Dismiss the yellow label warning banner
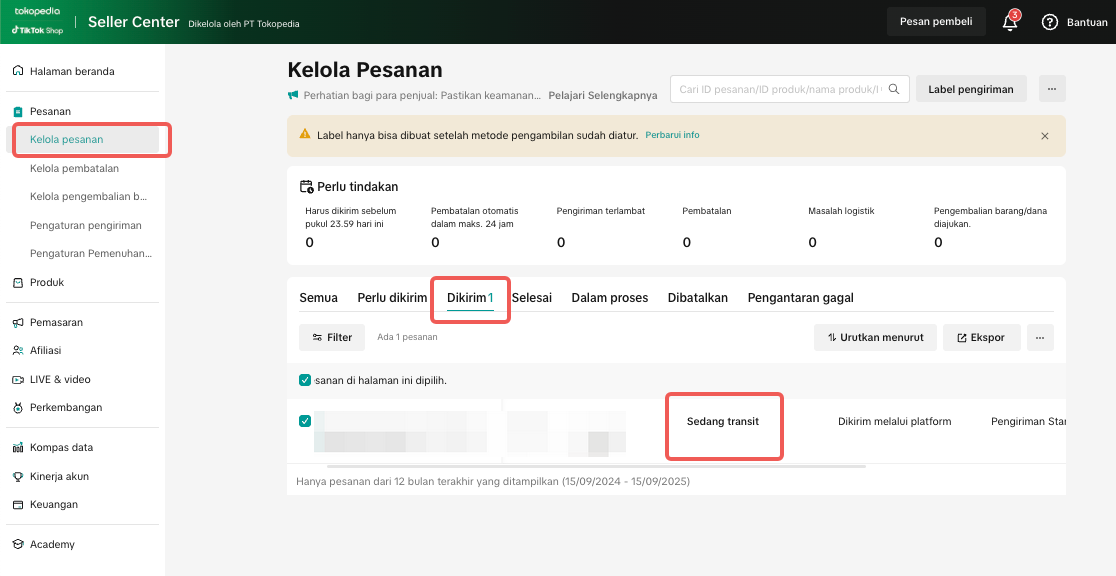The width and height of the screenshot is (1116, 576). [1045, 136]
